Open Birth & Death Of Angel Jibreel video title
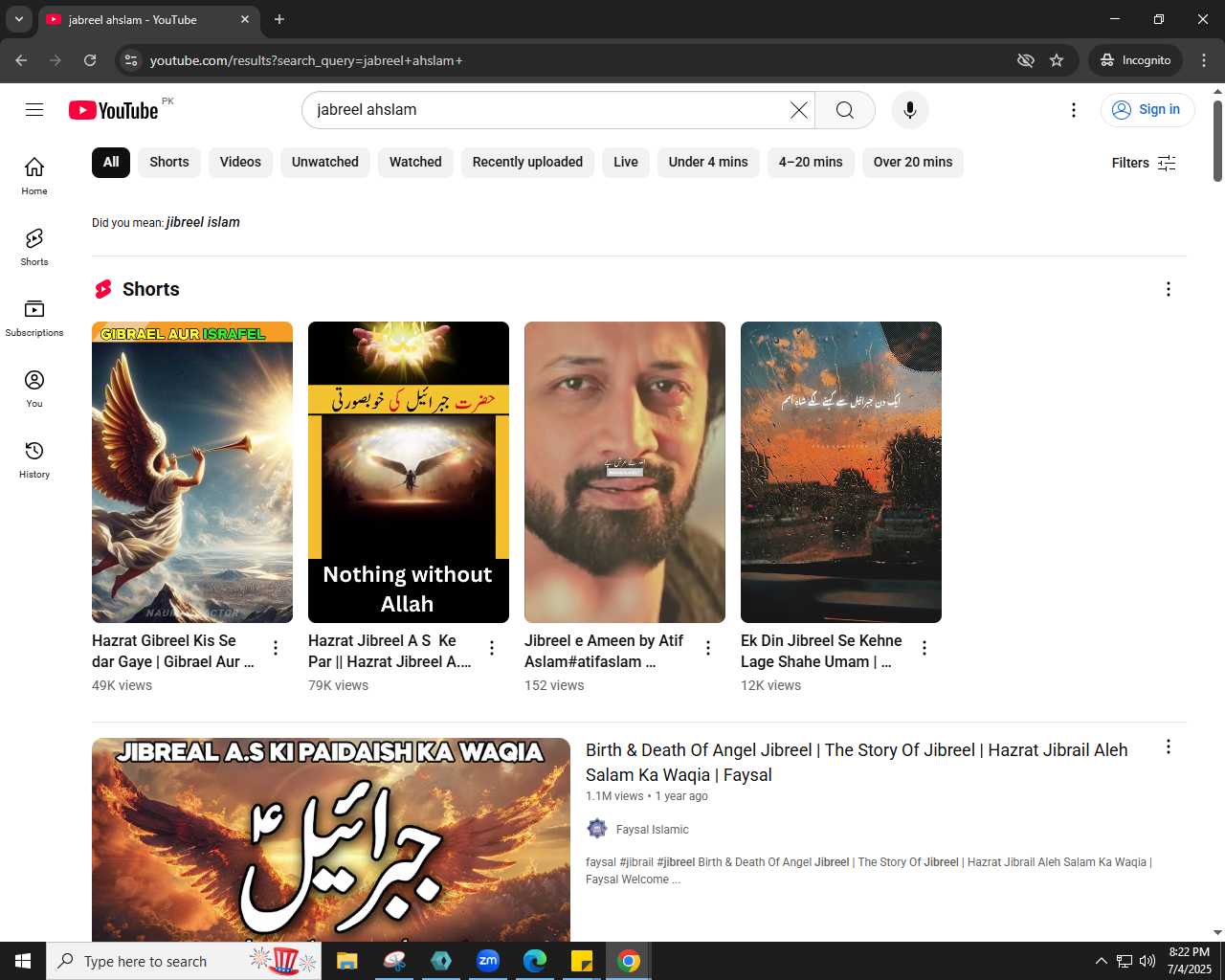 pyautogui.click(x=857, y=762)
